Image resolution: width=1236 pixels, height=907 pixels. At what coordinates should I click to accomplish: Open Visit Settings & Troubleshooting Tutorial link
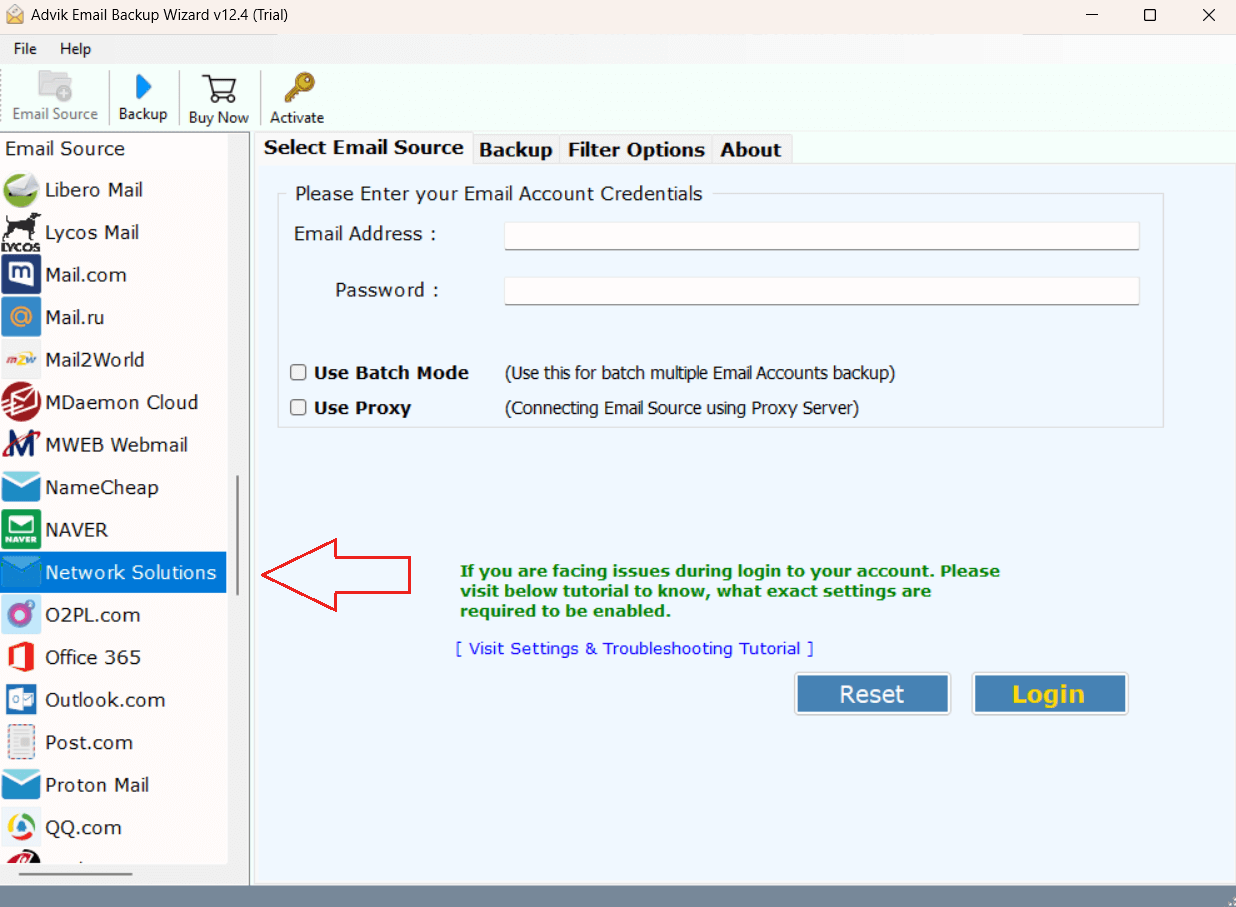[x=634, y=649]
